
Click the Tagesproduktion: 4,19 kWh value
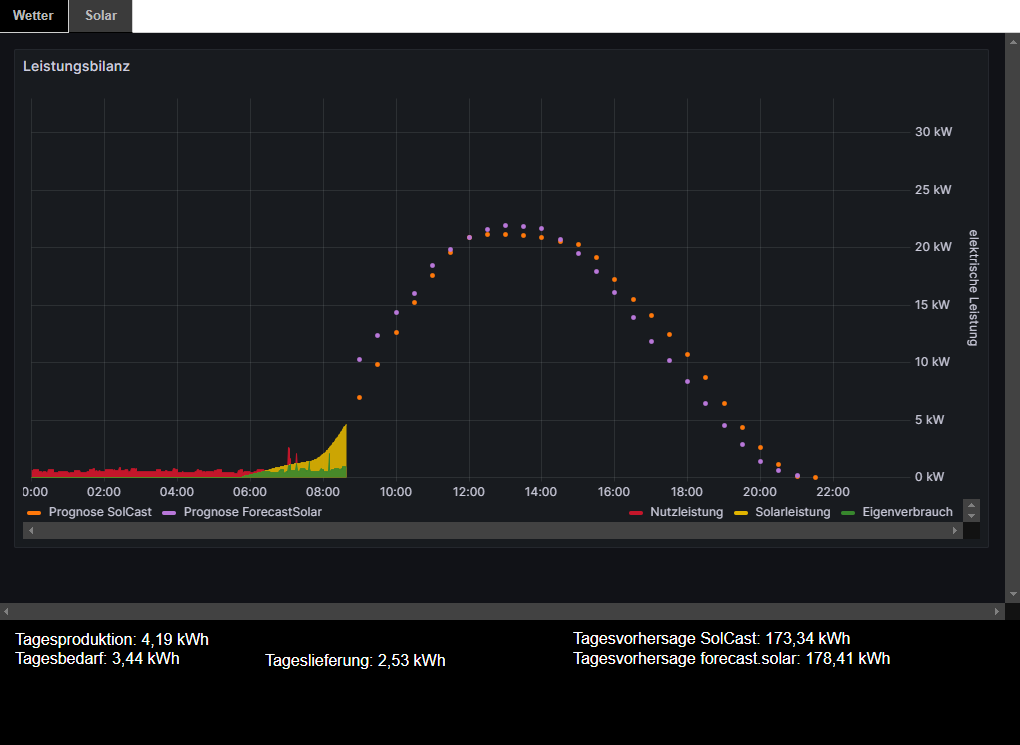112,640
